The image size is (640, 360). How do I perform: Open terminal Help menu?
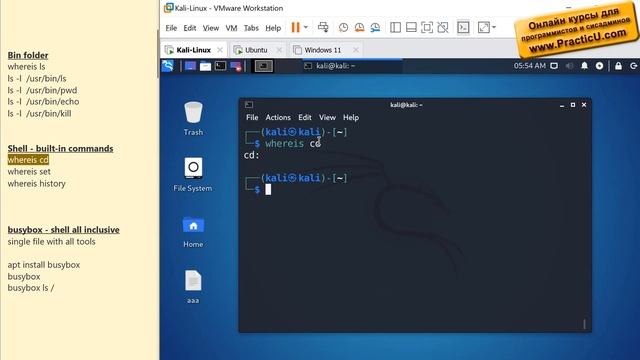tap(351, 118)
